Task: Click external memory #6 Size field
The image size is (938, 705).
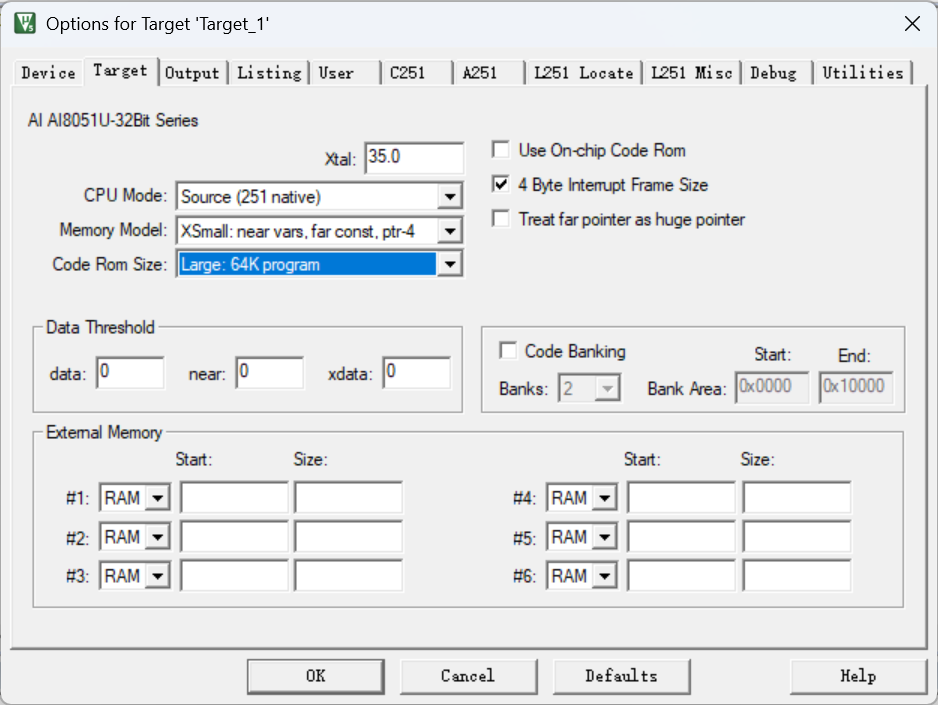Action: [x=797, y=575]
